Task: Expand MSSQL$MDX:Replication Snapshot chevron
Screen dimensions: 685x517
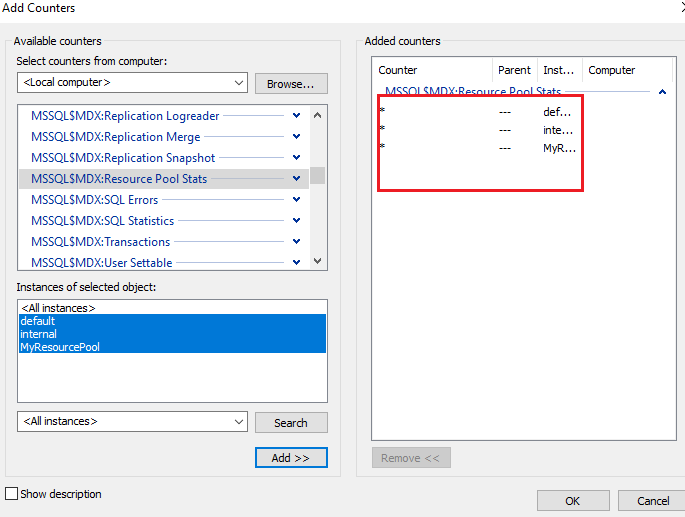Action: pyautogui.click(x=296, y=157)
